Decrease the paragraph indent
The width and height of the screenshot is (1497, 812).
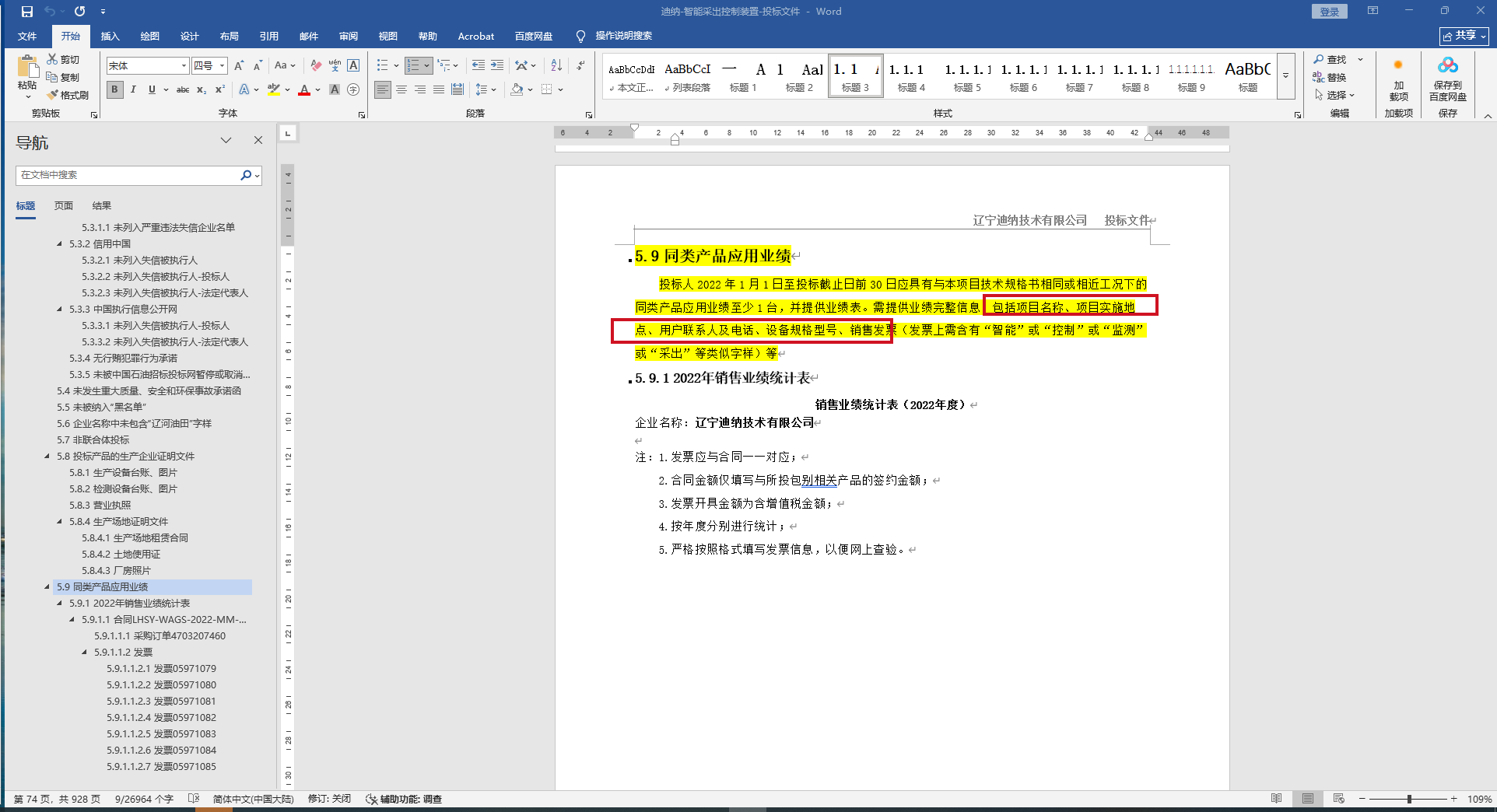tap(479, 65)
